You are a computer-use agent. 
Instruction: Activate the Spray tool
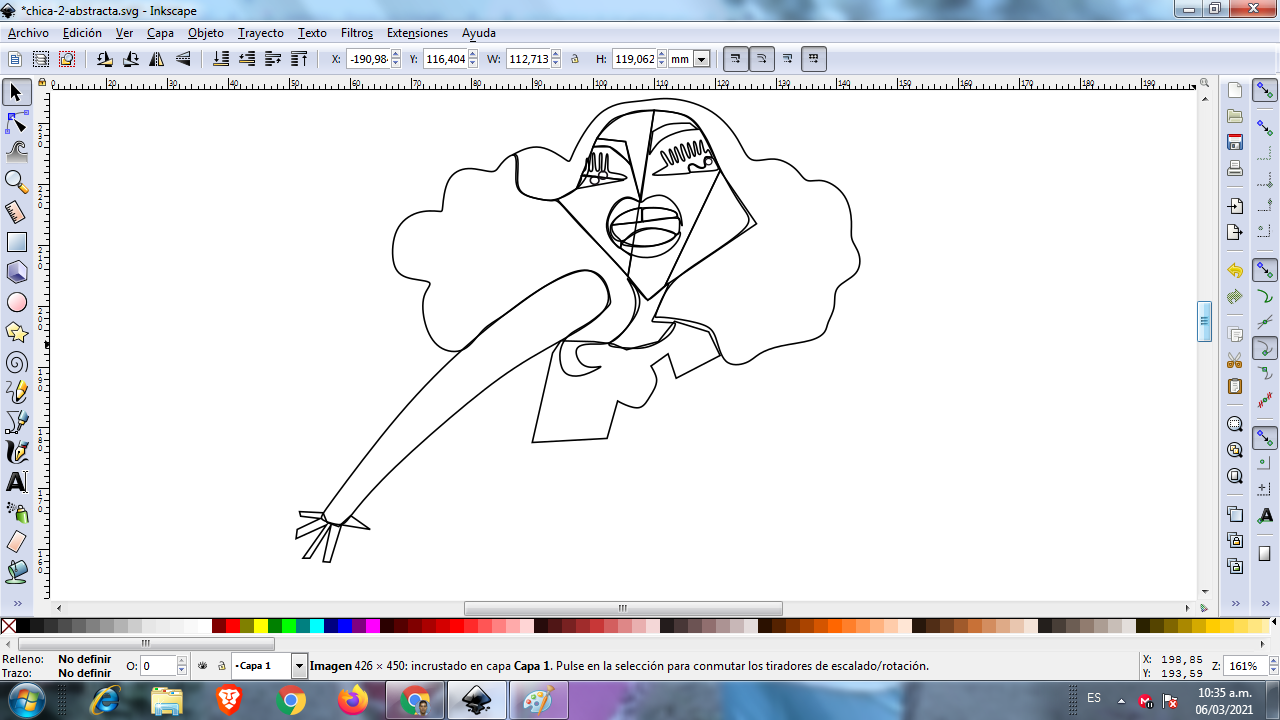pyautogui.click(x=16, y=512)
